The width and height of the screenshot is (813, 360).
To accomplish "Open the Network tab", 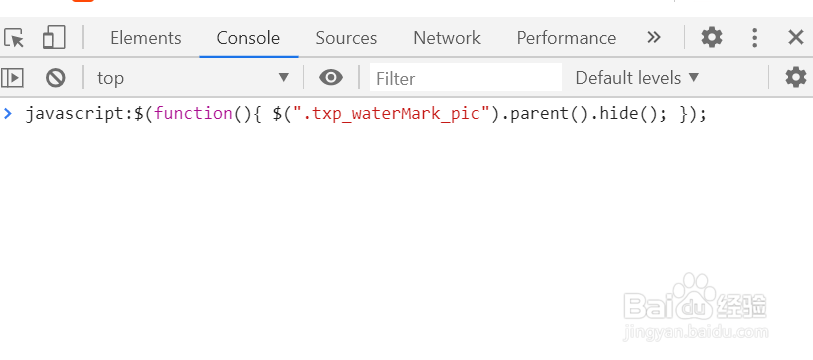I will pos(447,38).
